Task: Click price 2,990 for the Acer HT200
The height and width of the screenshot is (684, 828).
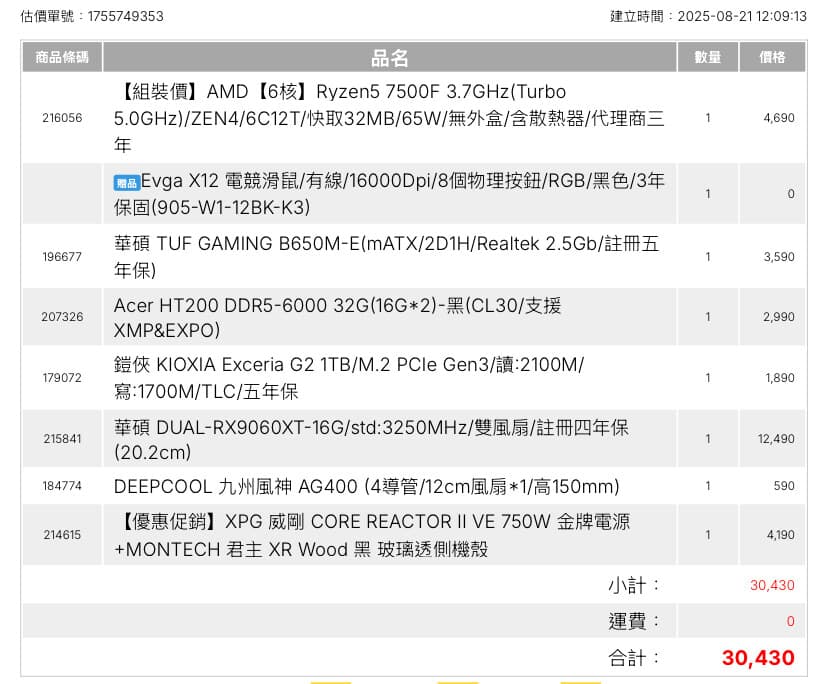Action: pyautogui.click(x=779, y=317)
